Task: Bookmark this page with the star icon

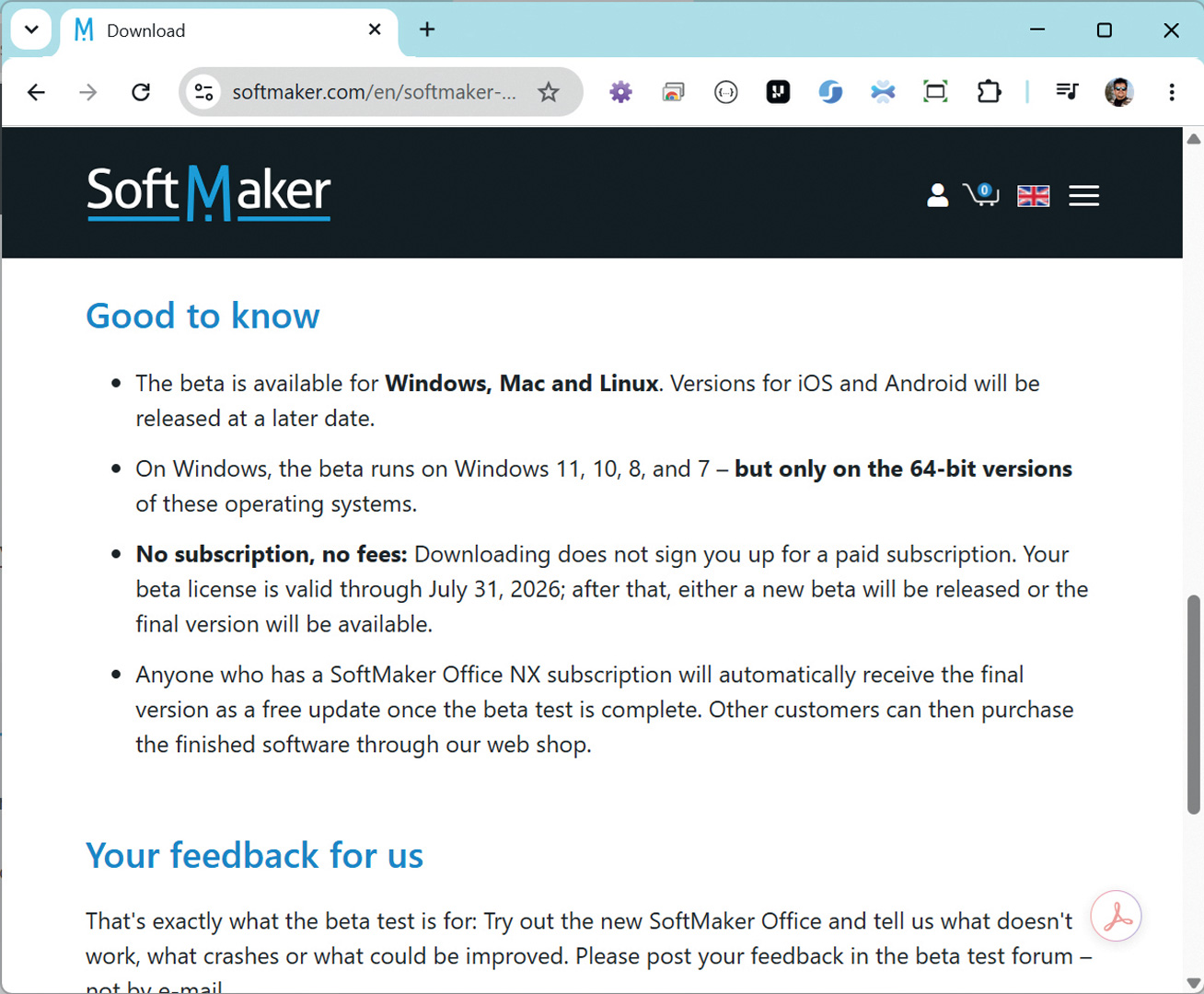Action: [x=549, y=92]
